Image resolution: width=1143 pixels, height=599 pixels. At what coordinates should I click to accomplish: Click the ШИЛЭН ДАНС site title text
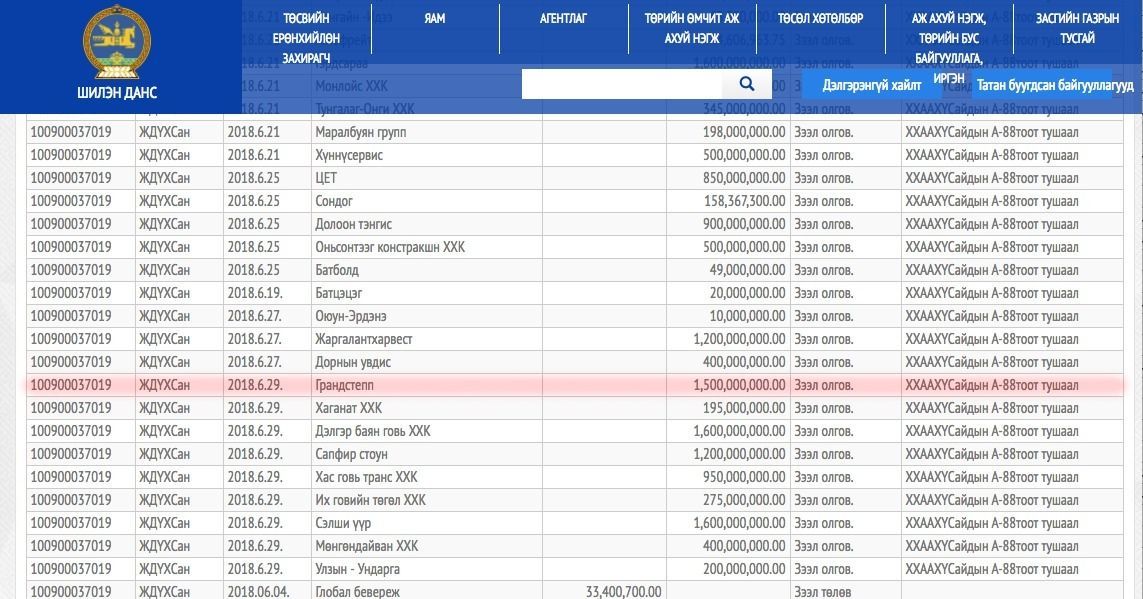117,92
